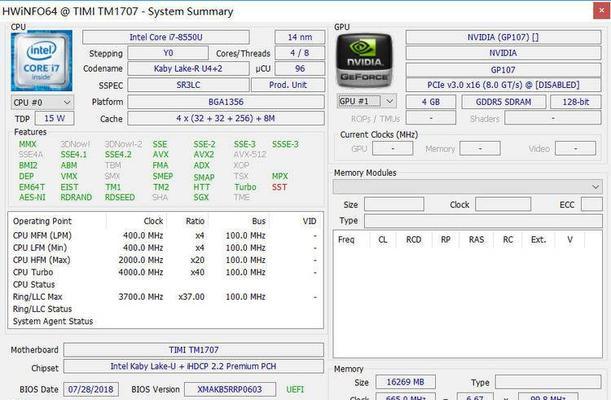Select the Stepping value Y0
The width and height of the screenshot is (611, 400).
pyautogui.click(x=168, y=53)
